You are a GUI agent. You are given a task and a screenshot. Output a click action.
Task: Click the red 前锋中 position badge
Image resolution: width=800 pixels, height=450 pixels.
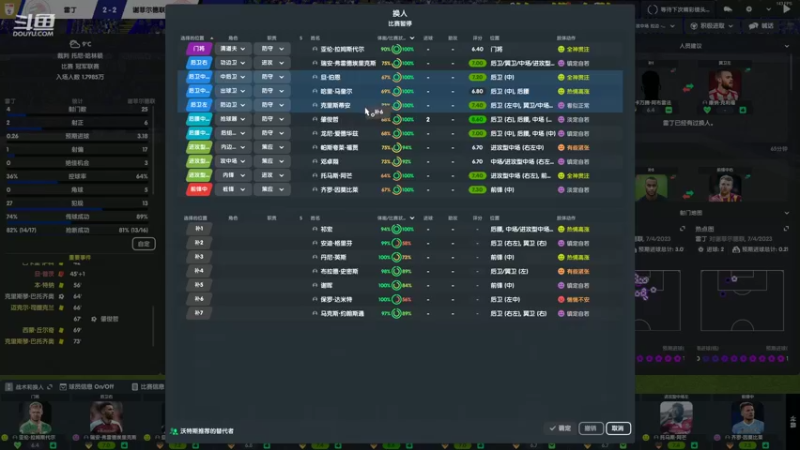[198, 189]
